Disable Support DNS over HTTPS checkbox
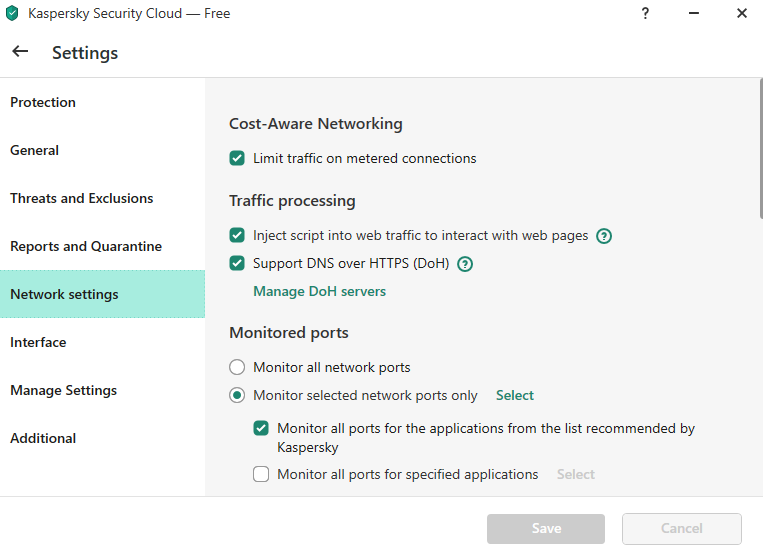 click(x=237, y=264)
